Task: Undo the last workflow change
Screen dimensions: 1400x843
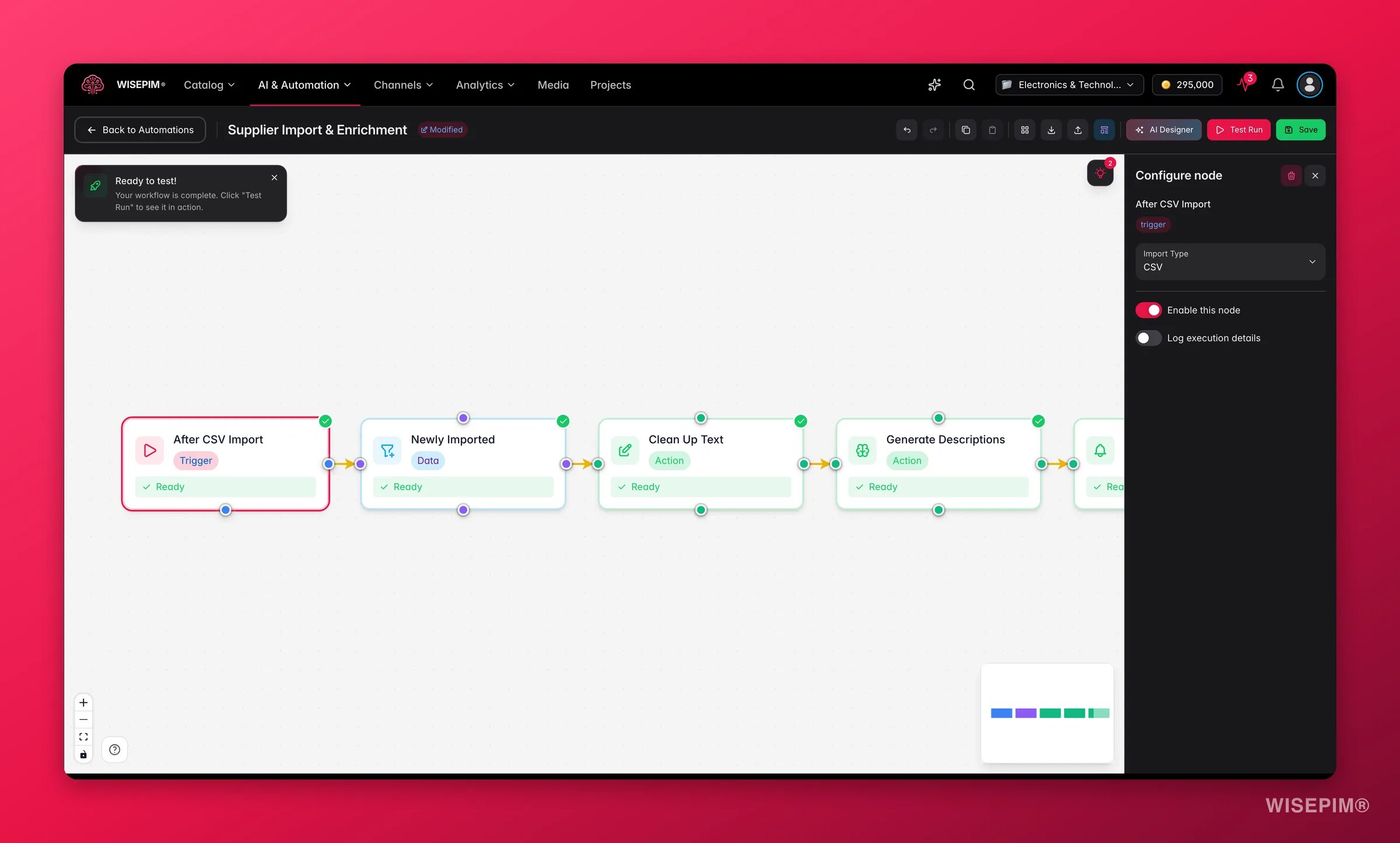Action: pos(907,130)
